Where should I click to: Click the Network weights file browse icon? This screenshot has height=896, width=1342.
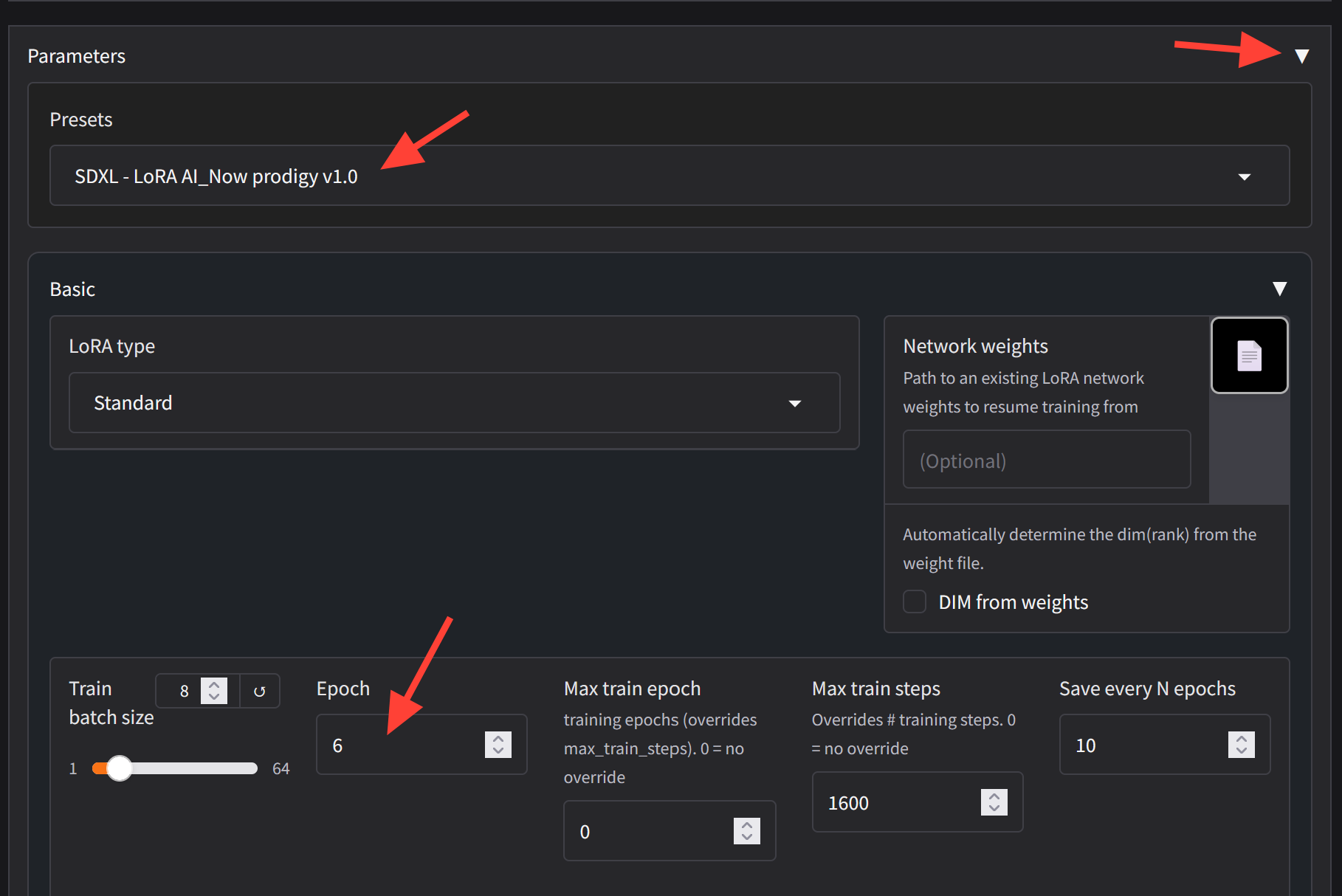coord(1249,356)
